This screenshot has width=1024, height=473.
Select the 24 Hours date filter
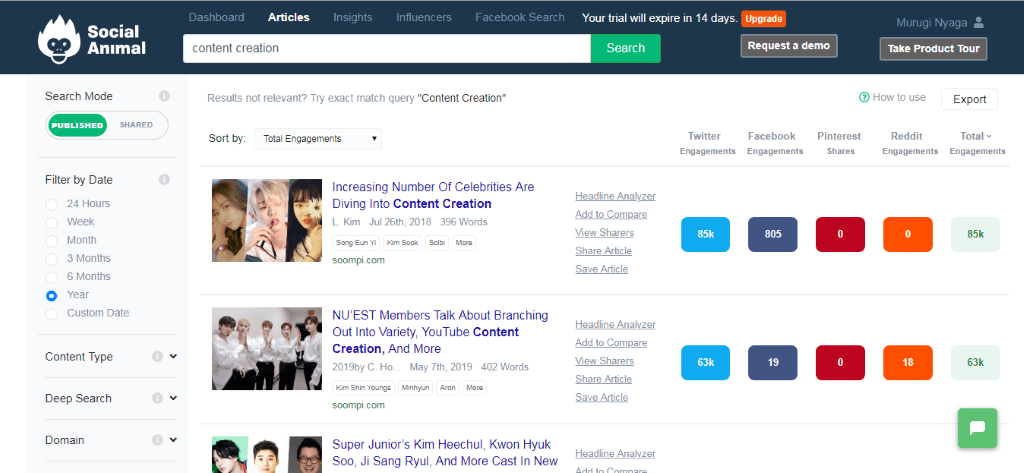[52, 204]
